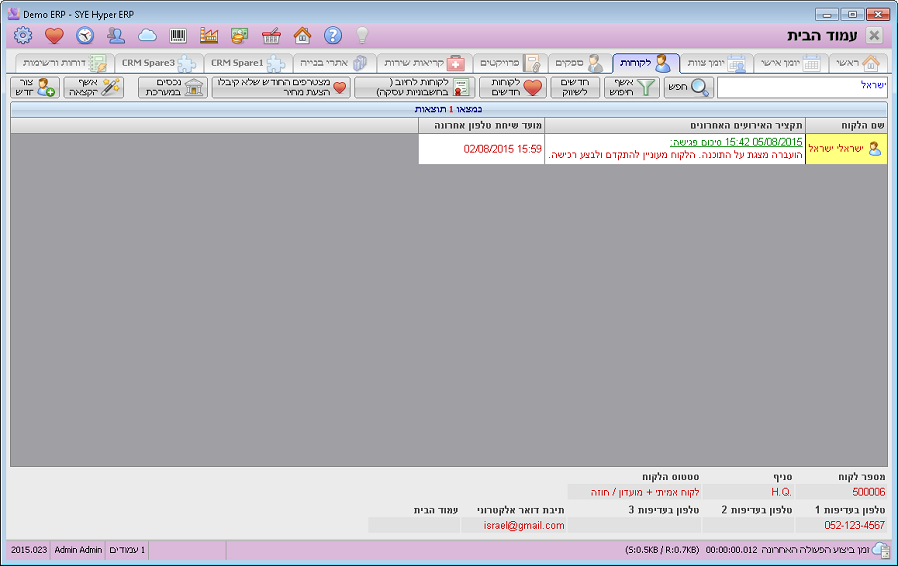This screenshot has height=566, width=898.
Task: Click מועד שיחת טלפון אחרונה column header
Action: coord(481,125)
